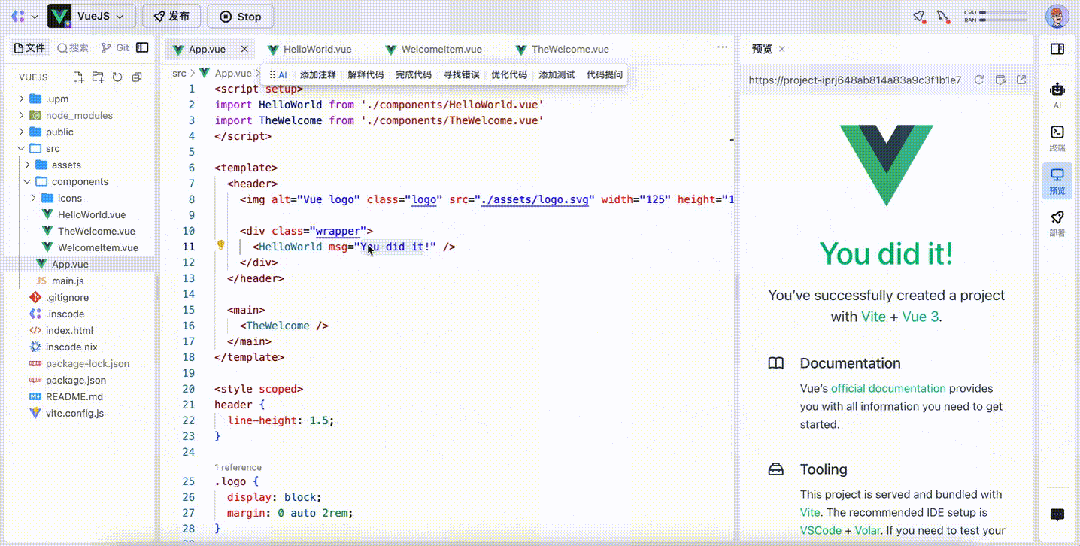Click the lightbulb quick-fix icon on line 11
The image size is (1080, 546).
(221, 245)
